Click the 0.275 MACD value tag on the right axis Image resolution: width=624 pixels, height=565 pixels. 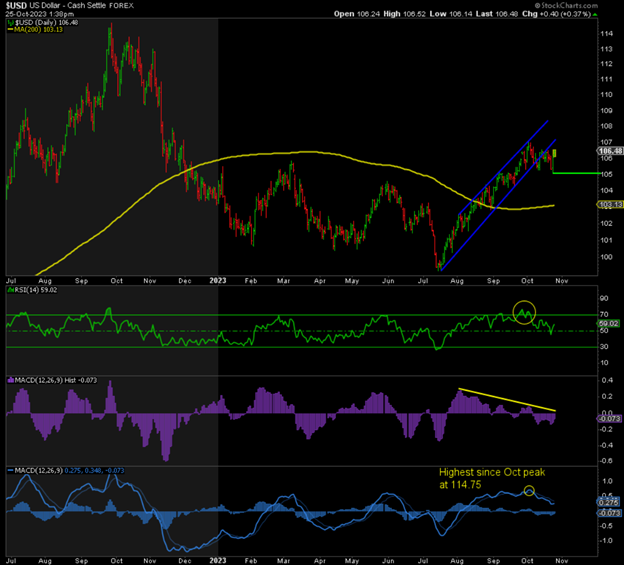(x=609, y=503)
